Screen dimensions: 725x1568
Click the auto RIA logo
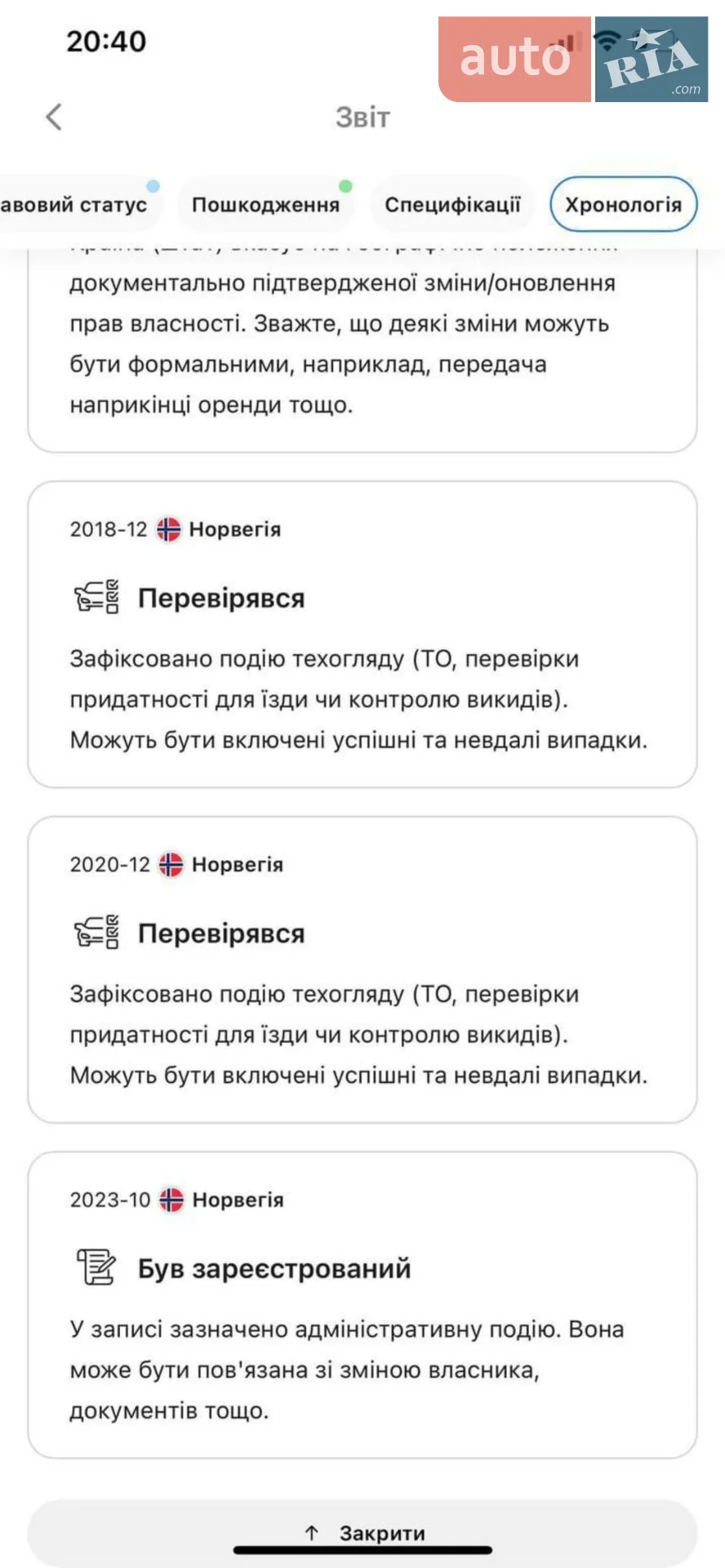point(573,59)
